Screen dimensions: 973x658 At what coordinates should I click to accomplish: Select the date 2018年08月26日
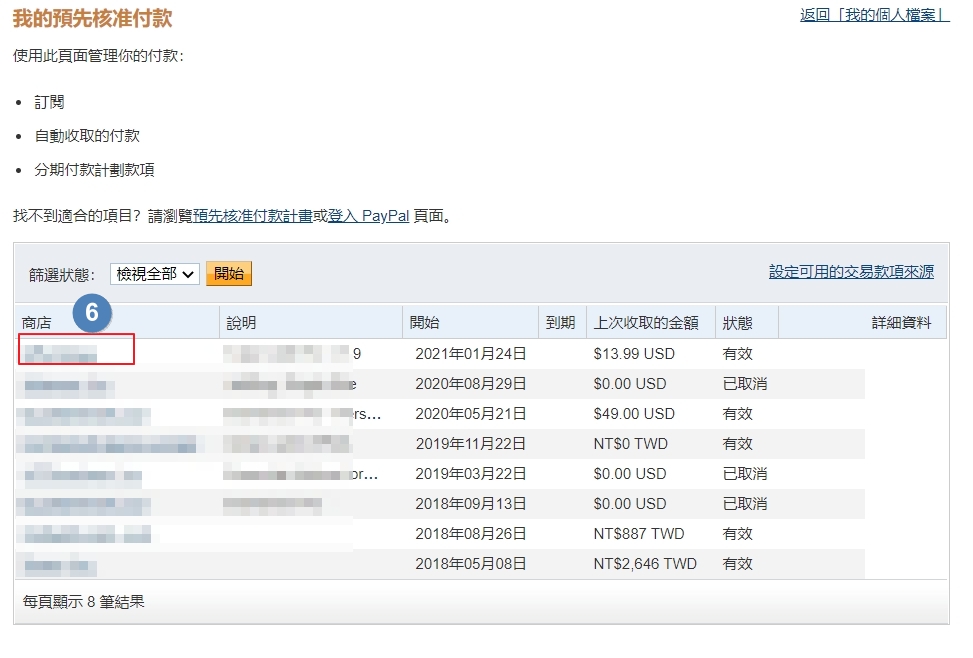coord(470,534)
